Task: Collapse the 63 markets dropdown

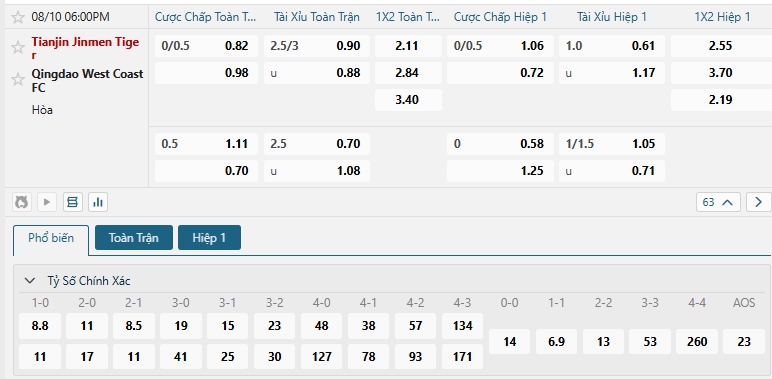Action: point(718,202)
